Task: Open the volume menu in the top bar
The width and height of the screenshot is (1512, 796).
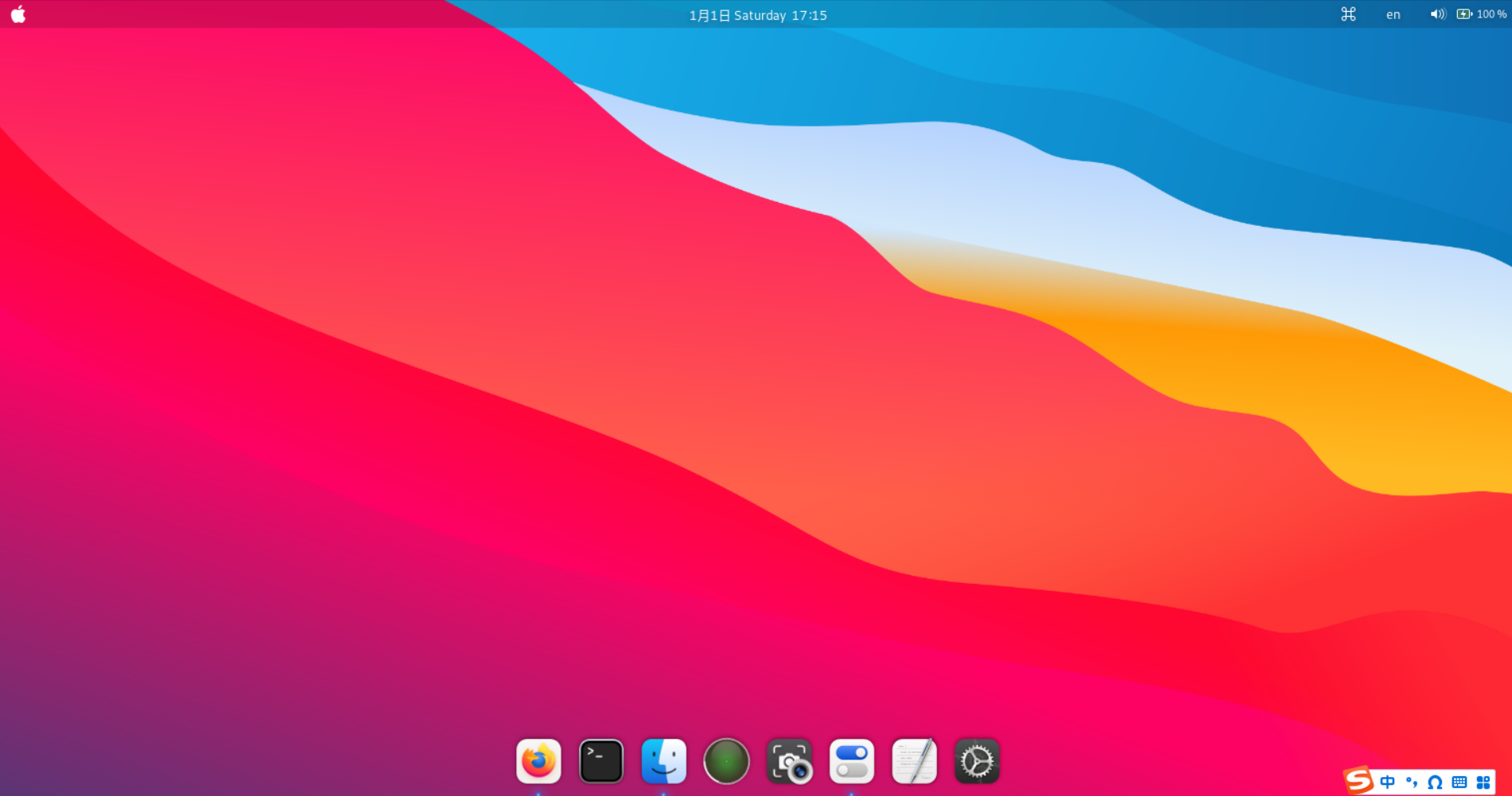Action: pyautogui.click(x=1436, y=14)
